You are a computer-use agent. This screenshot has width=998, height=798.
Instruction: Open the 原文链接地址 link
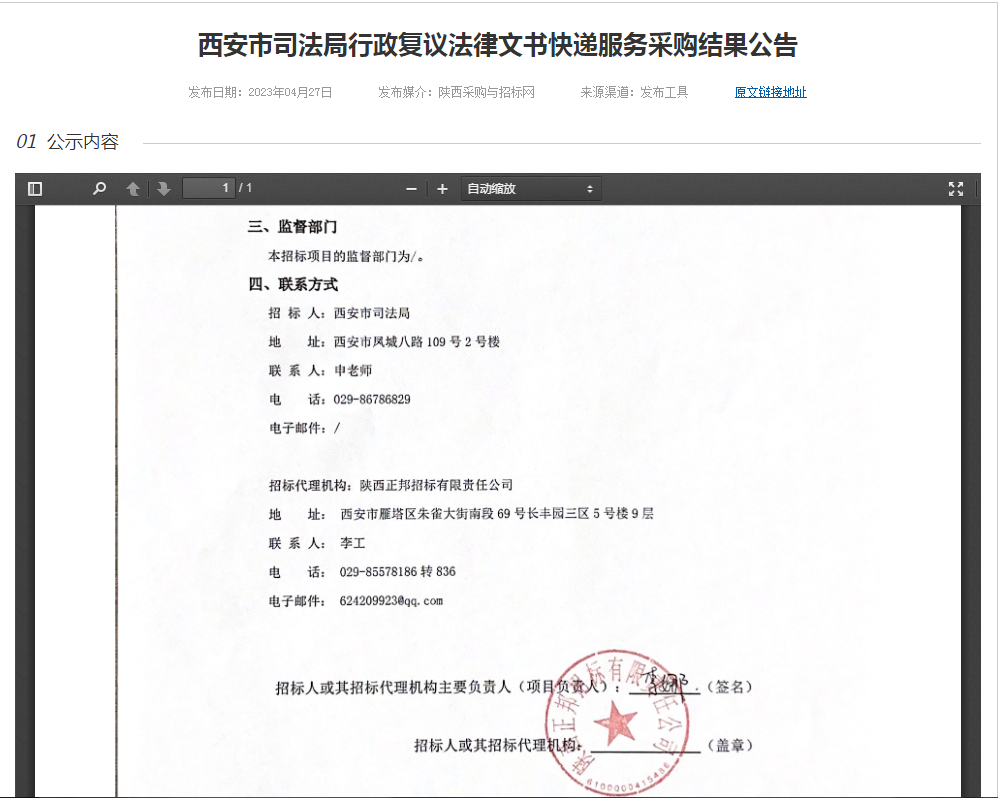770,93
